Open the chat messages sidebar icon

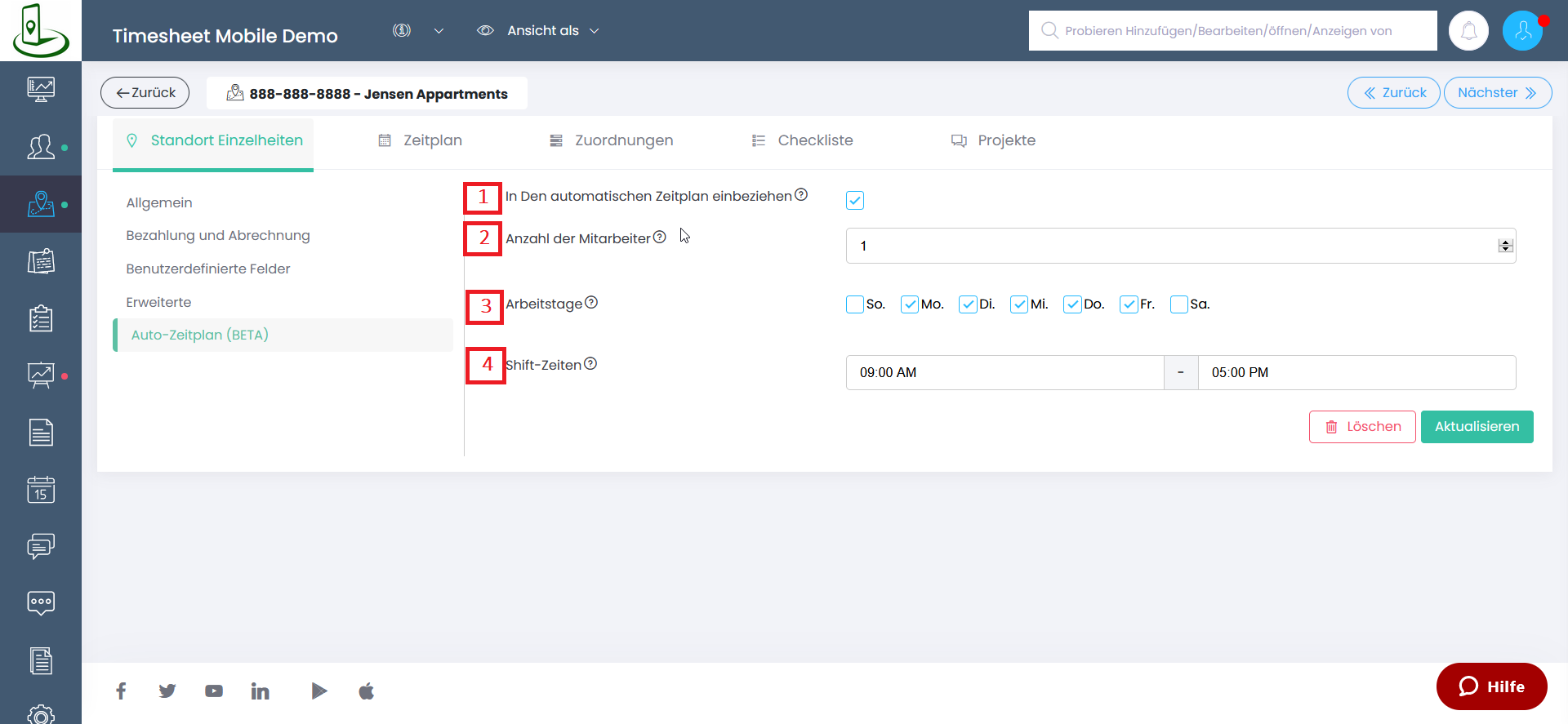[x=41, y=546]
